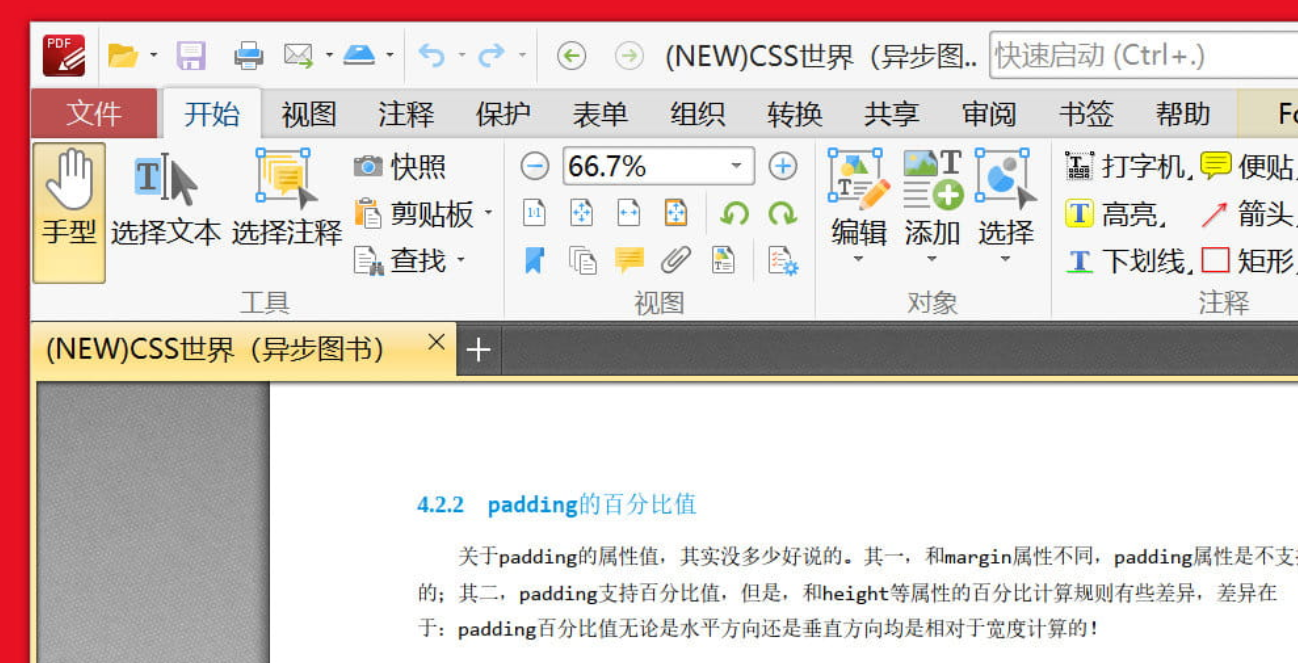
Task: Show the page thumbnails panel
Action: 582,261
